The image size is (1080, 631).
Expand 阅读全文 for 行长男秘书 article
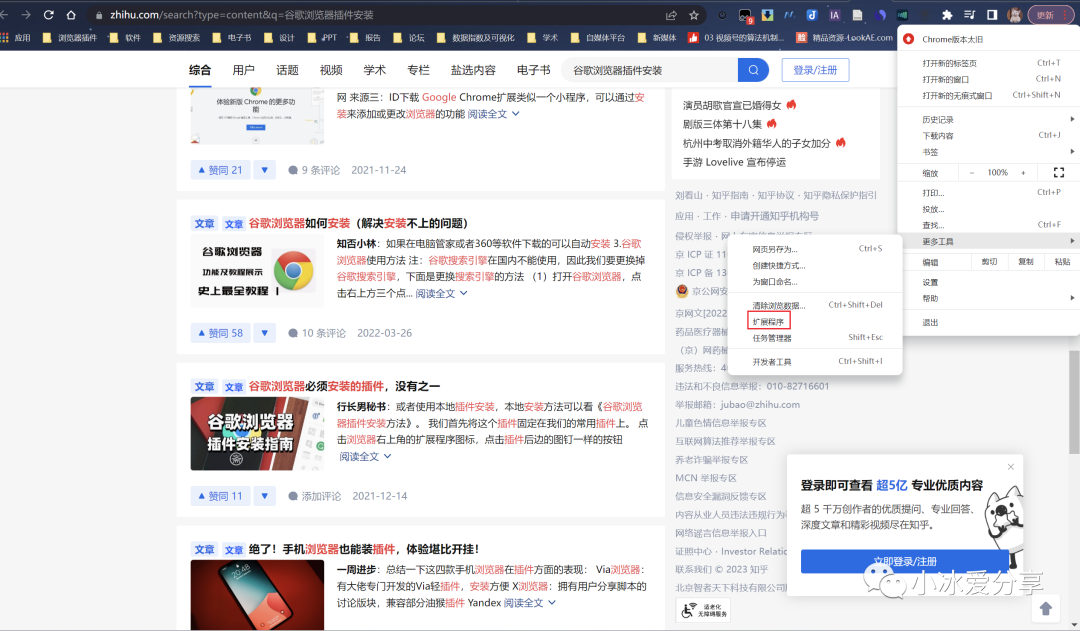365,457
